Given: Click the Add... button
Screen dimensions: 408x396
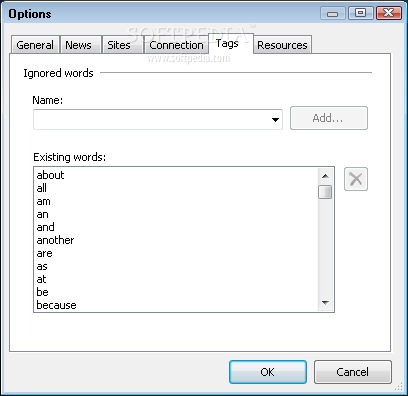Looking at the screenshot, I should point(329,118).
